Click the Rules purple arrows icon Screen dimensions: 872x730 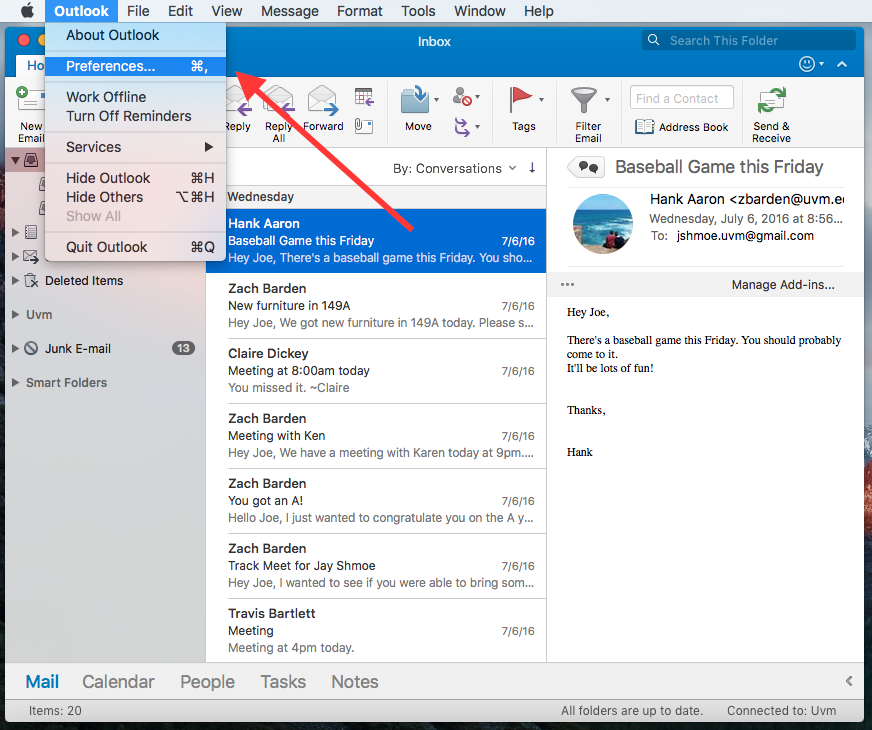(462, 127)
